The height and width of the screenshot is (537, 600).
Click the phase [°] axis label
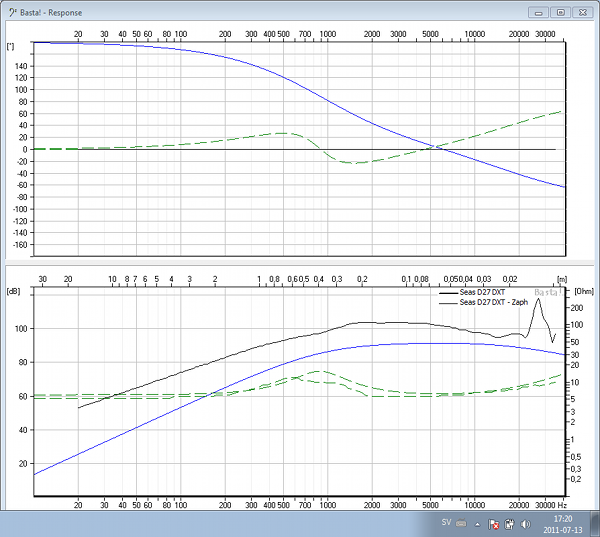(11, 46)
